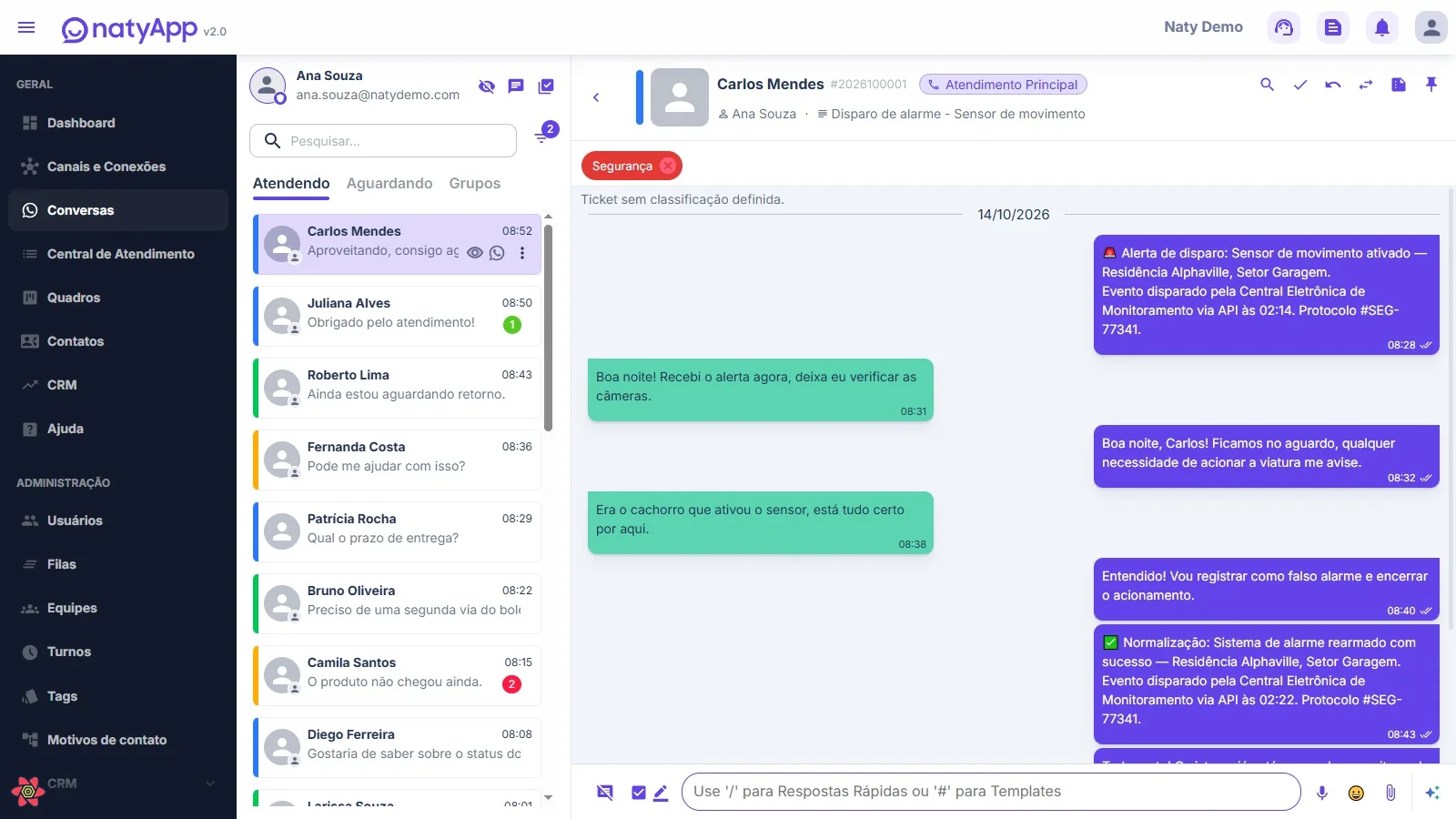The width and height of the screenshot is (1456, 819).
Task: Open Central de Atendimento page
Action: [118, 254]
